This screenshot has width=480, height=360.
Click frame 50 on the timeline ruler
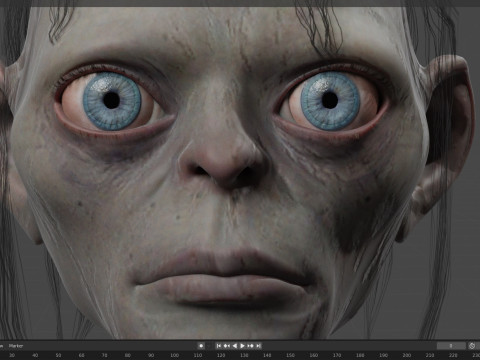[58, 355]
